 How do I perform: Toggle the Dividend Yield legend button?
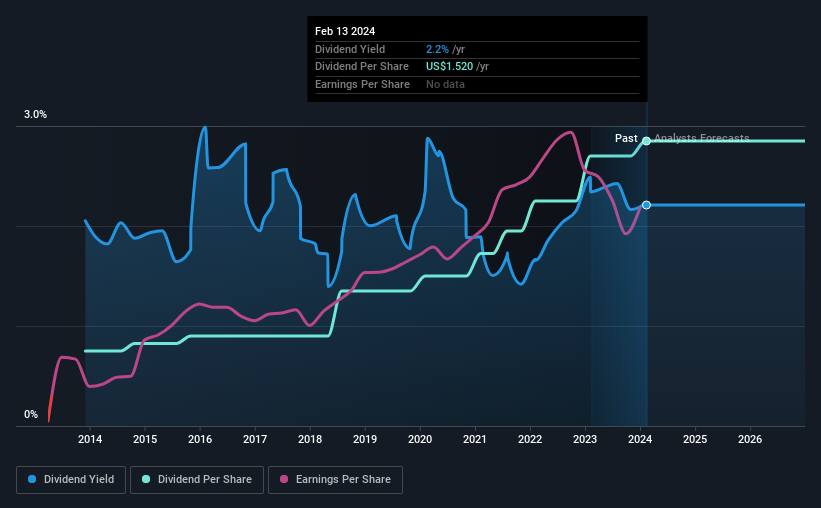(x=71, y=480)
